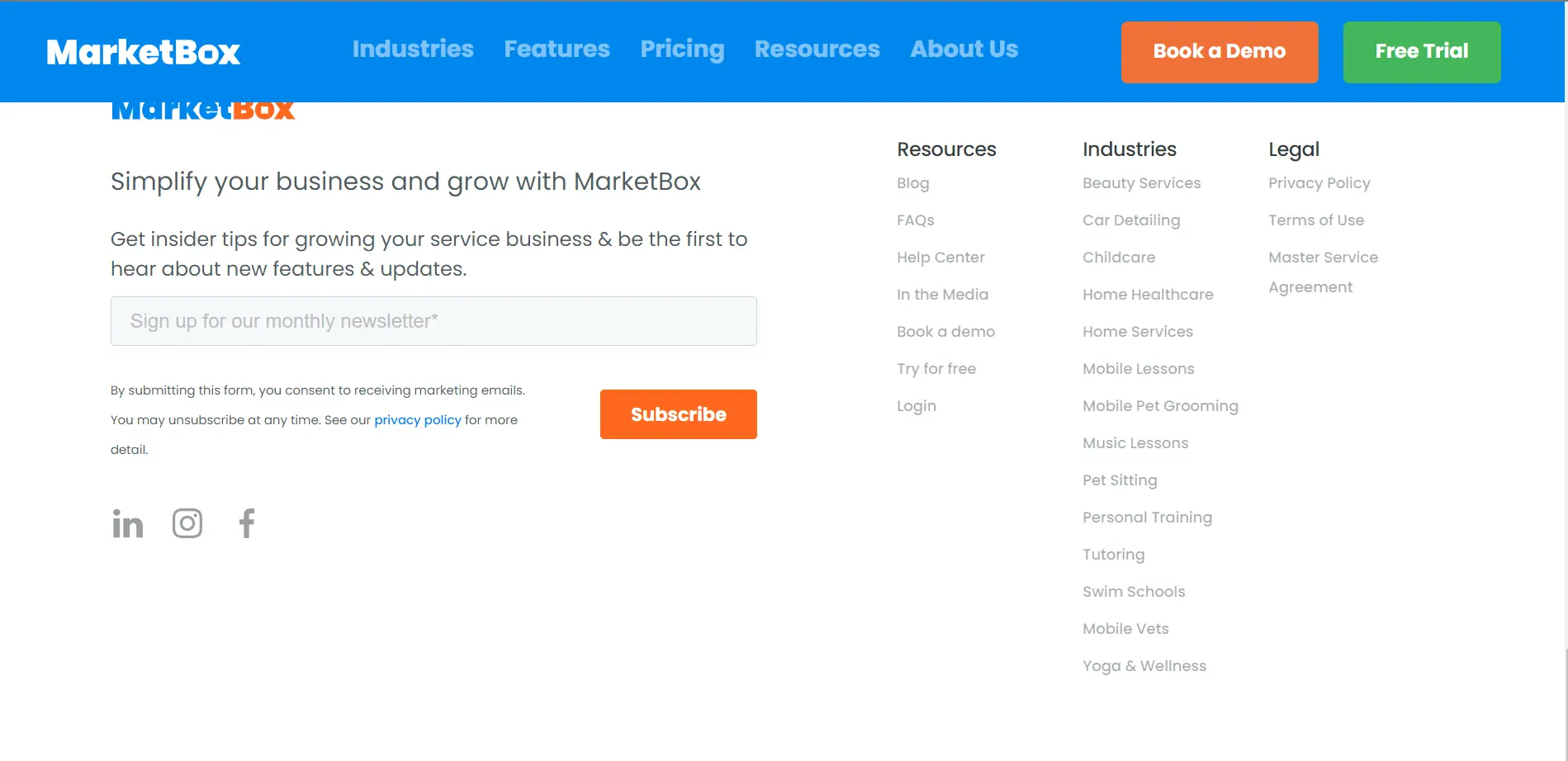Select Yoga & Wellness industry link
This screenshot has height=761, width=1568.
pyautogui.click(x=1144, y=666)
